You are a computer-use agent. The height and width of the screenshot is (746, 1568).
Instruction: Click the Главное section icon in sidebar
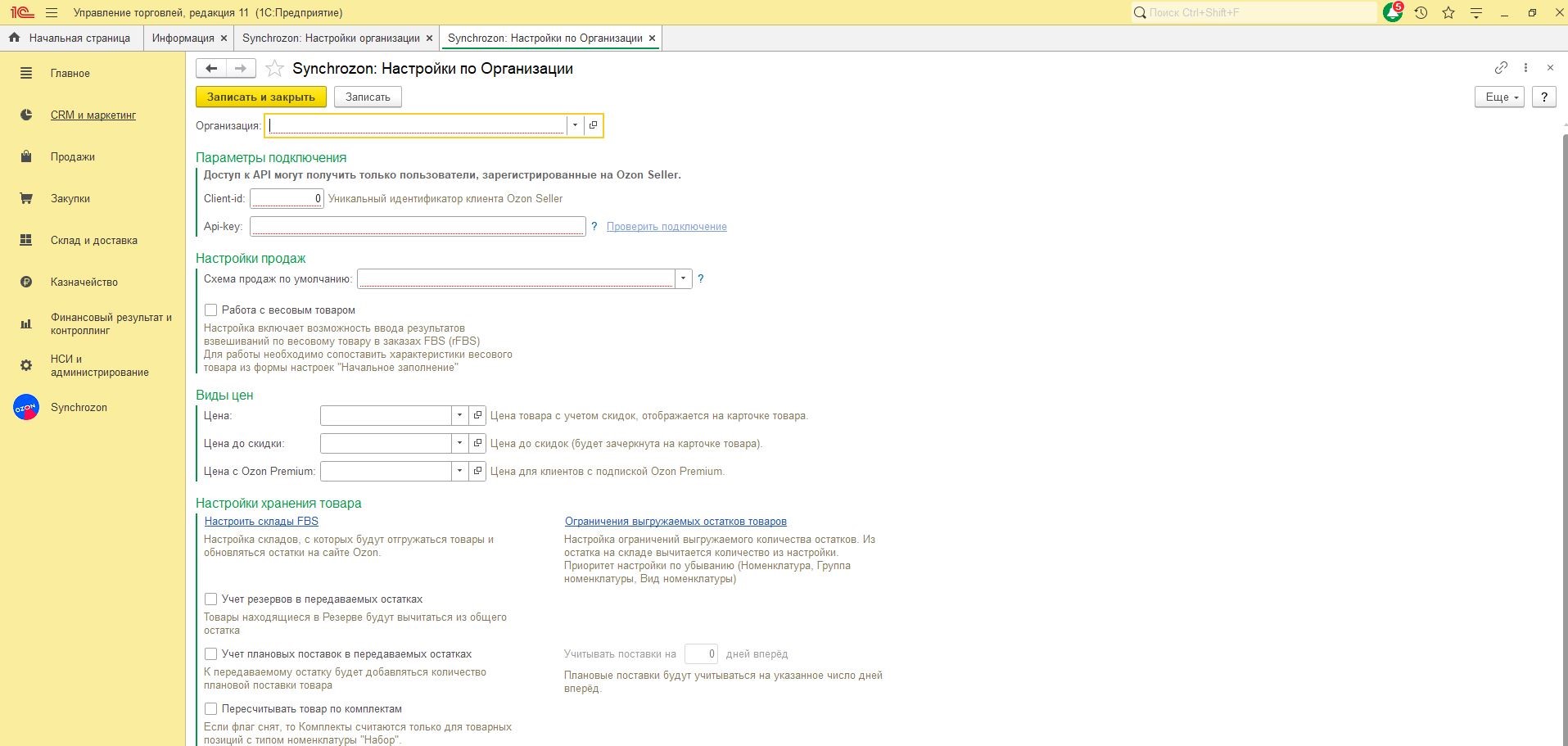tap(26, 74)
